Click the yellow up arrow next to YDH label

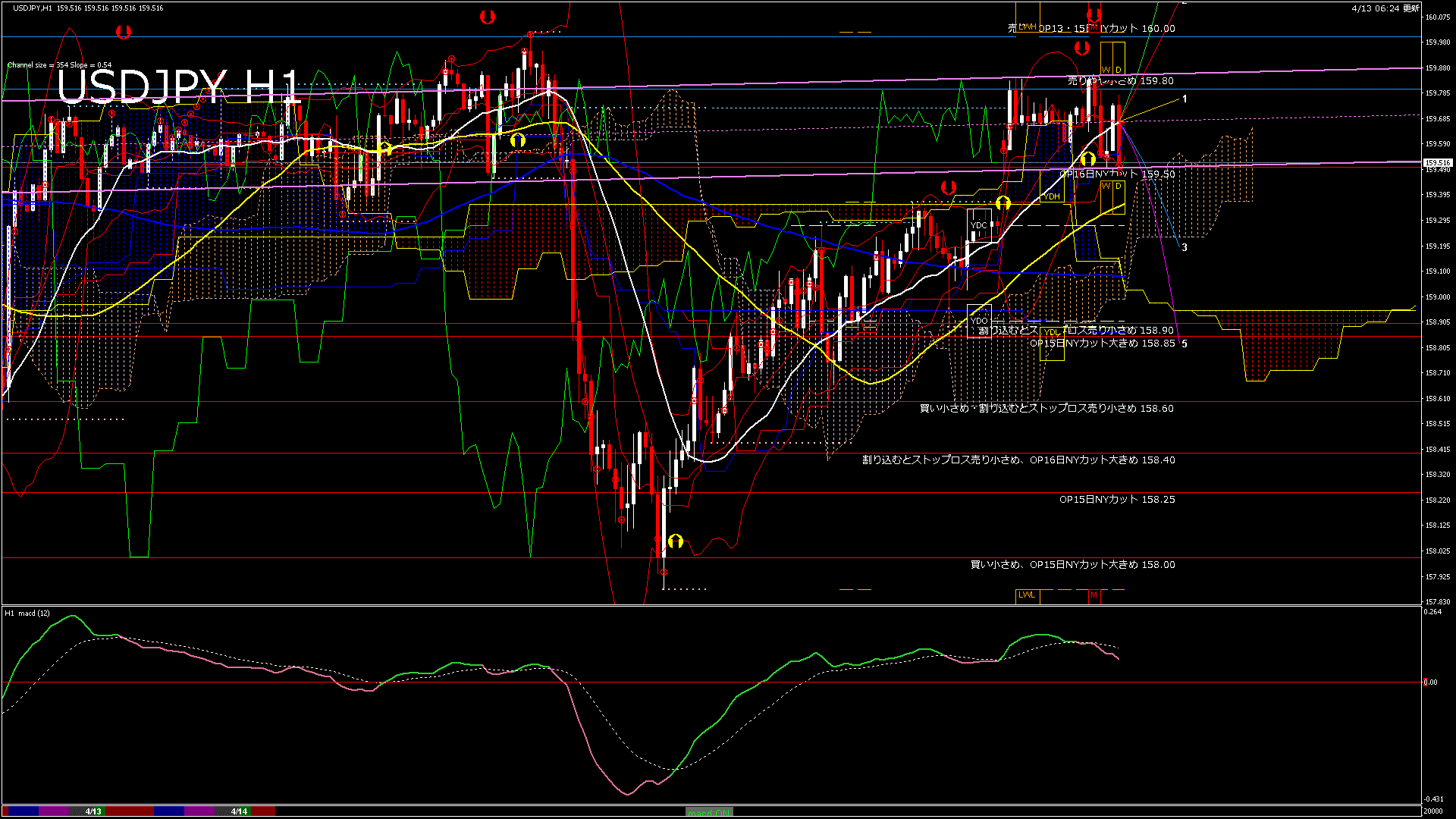[x=1003, y=202]
